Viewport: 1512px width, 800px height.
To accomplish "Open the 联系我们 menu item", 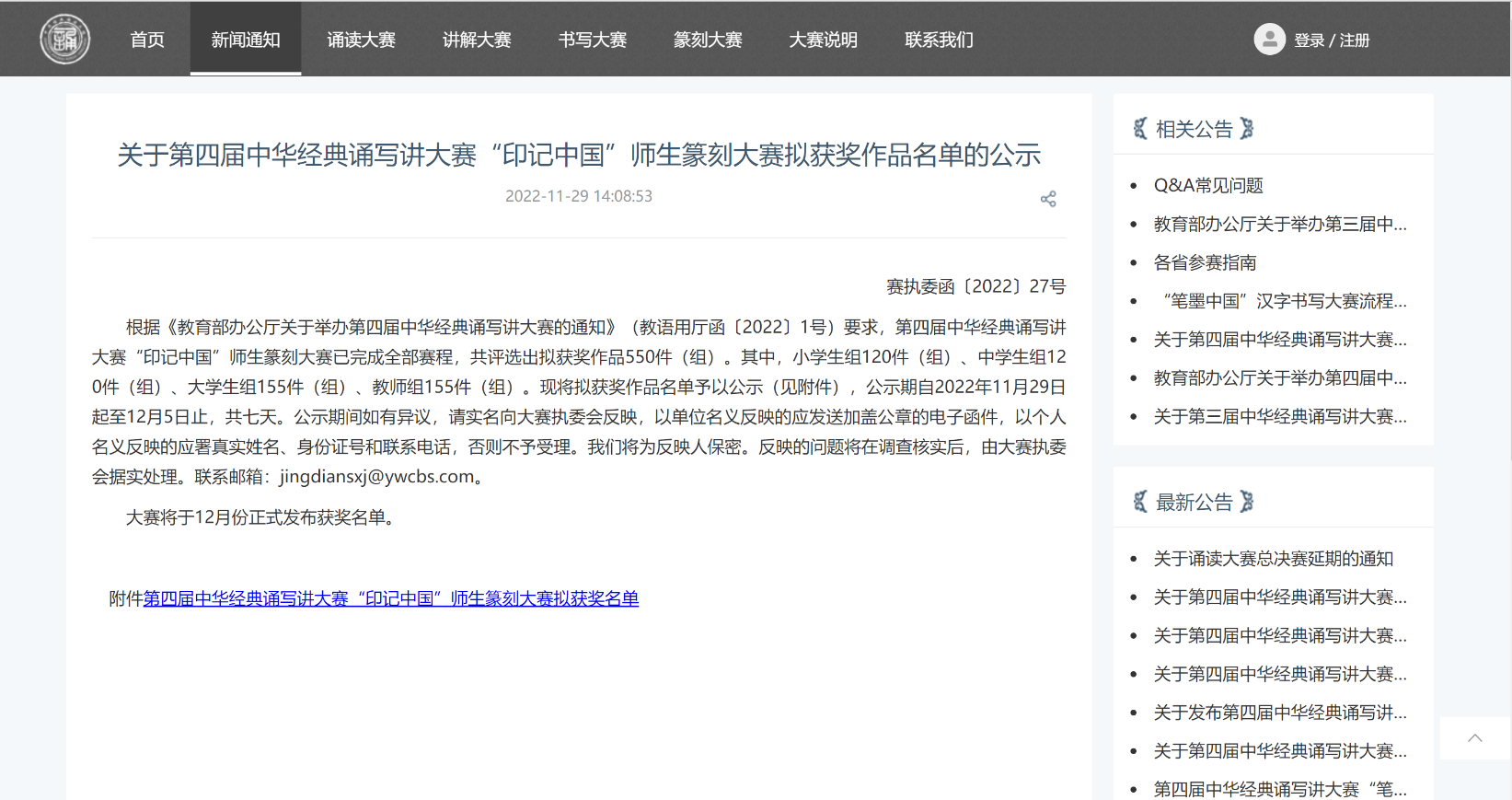I will click(939, 40).
